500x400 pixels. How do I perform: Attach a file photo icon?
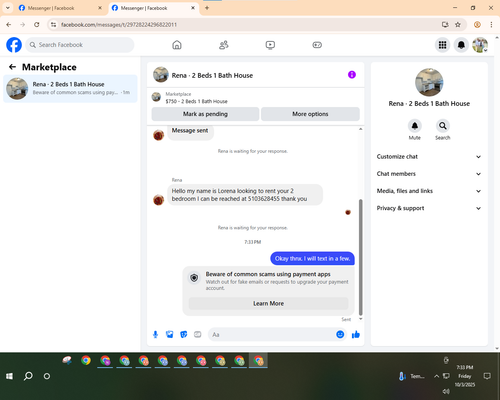coord(170,334)
